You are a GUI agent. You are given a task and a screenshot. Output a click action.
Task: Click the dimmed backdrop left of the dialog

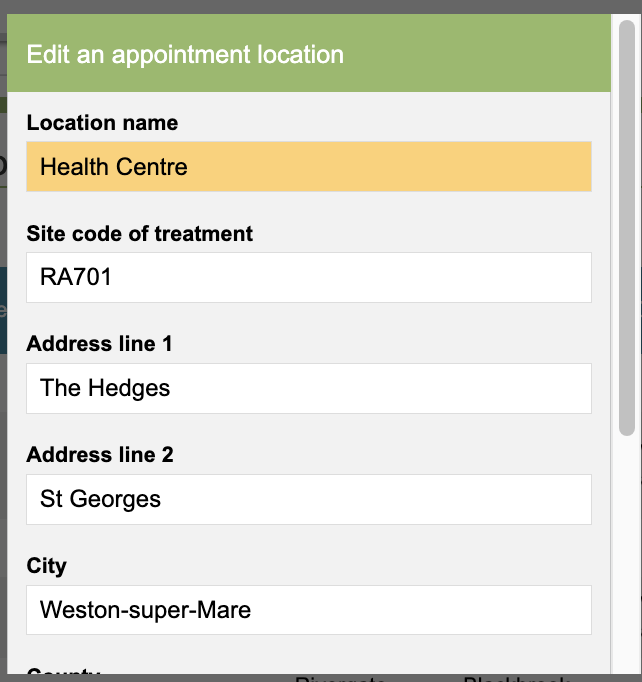[3, 400]
